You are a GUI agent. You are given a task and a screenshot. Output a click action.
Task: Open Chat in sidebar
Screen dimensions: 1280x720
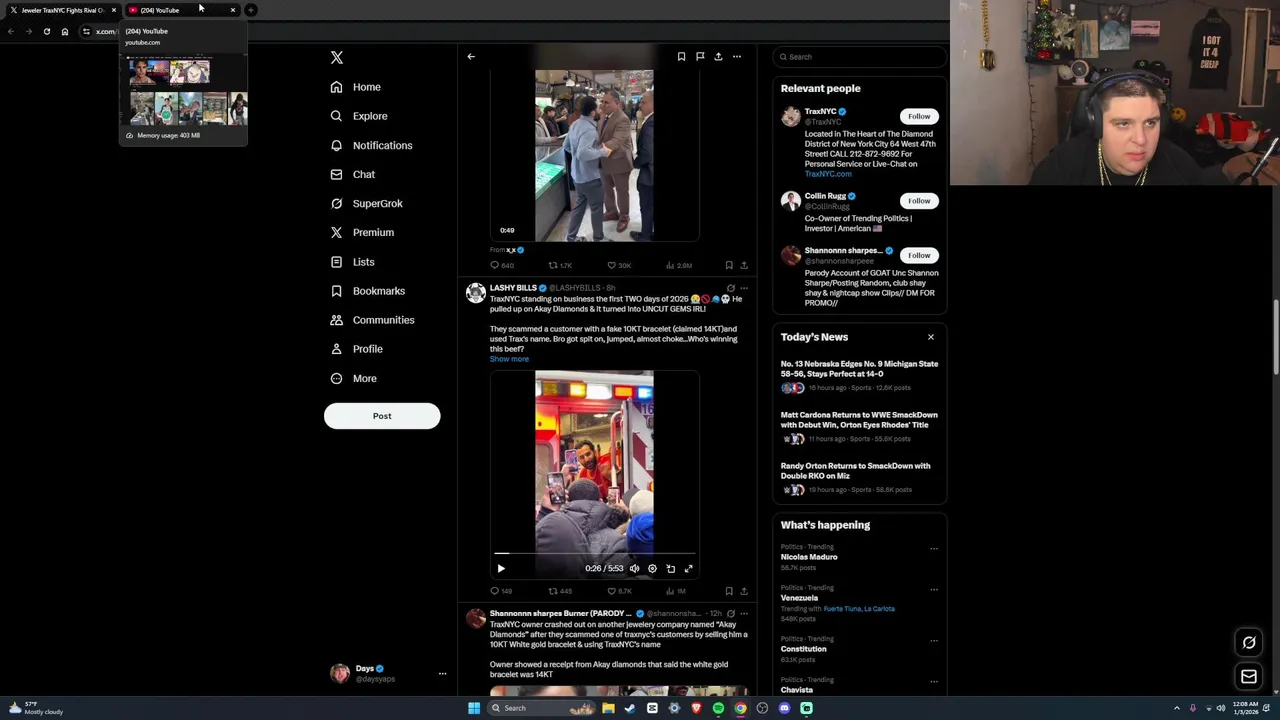(x=353, y=174)
